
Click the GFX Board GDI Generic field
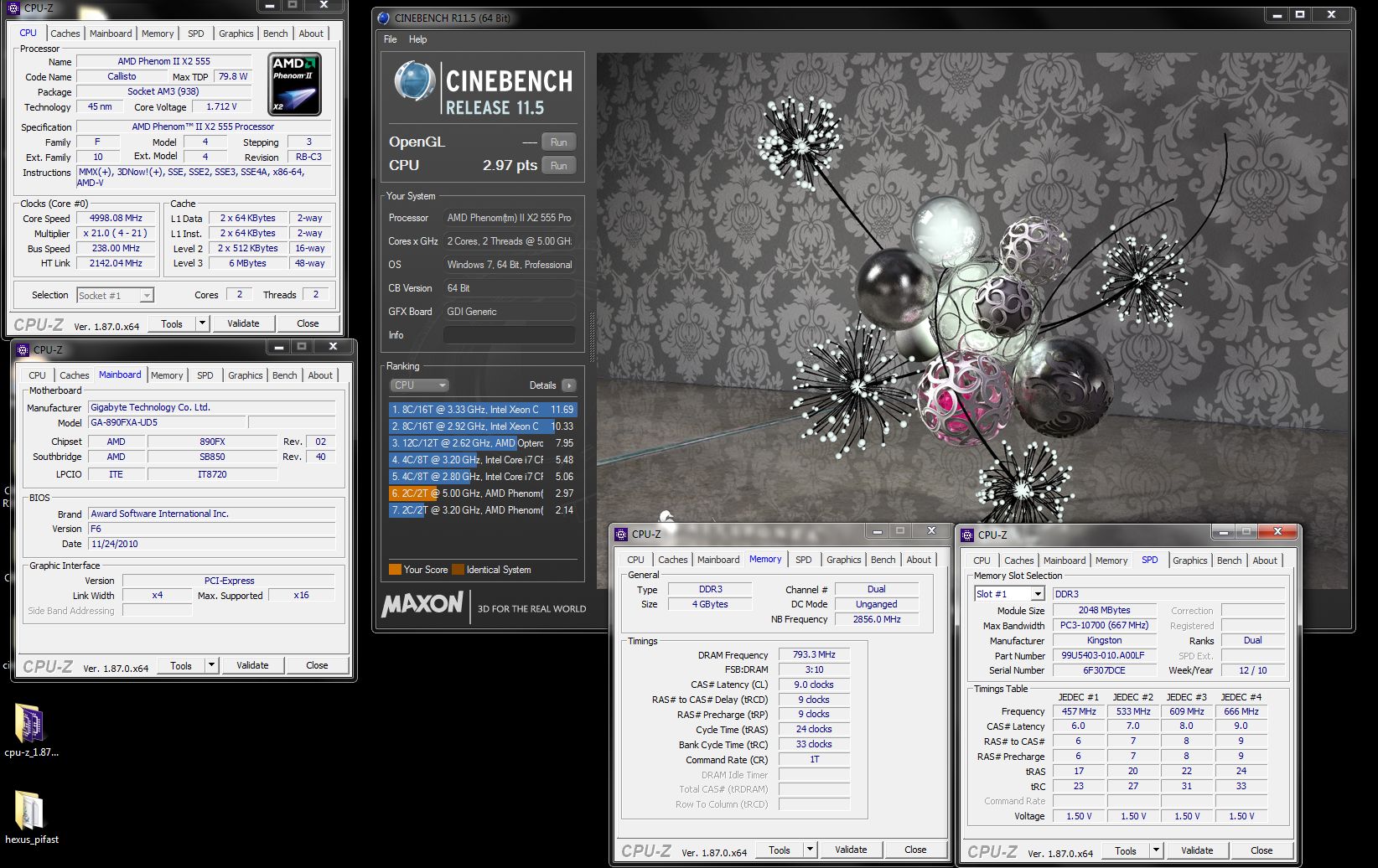[510, 312]
